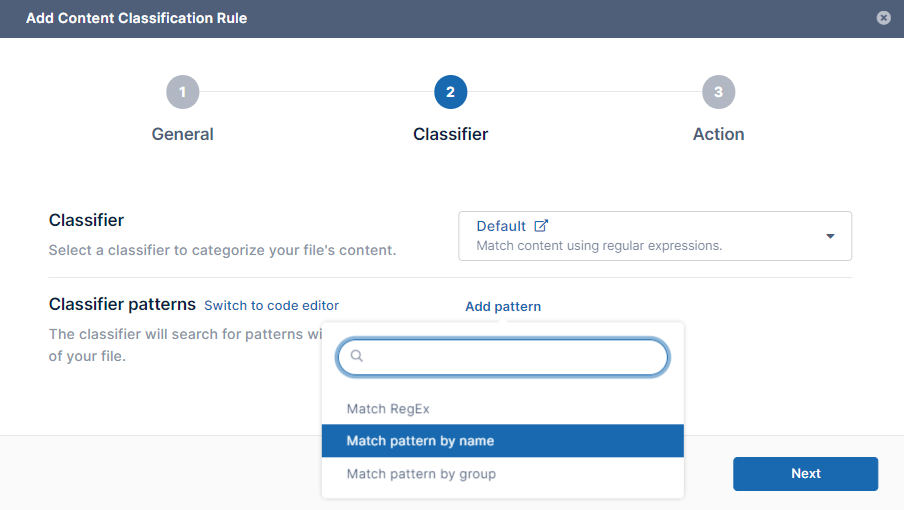
Task: Click the classifier description 'Match content using regular expressions'
Action: (x=598, y=245)
